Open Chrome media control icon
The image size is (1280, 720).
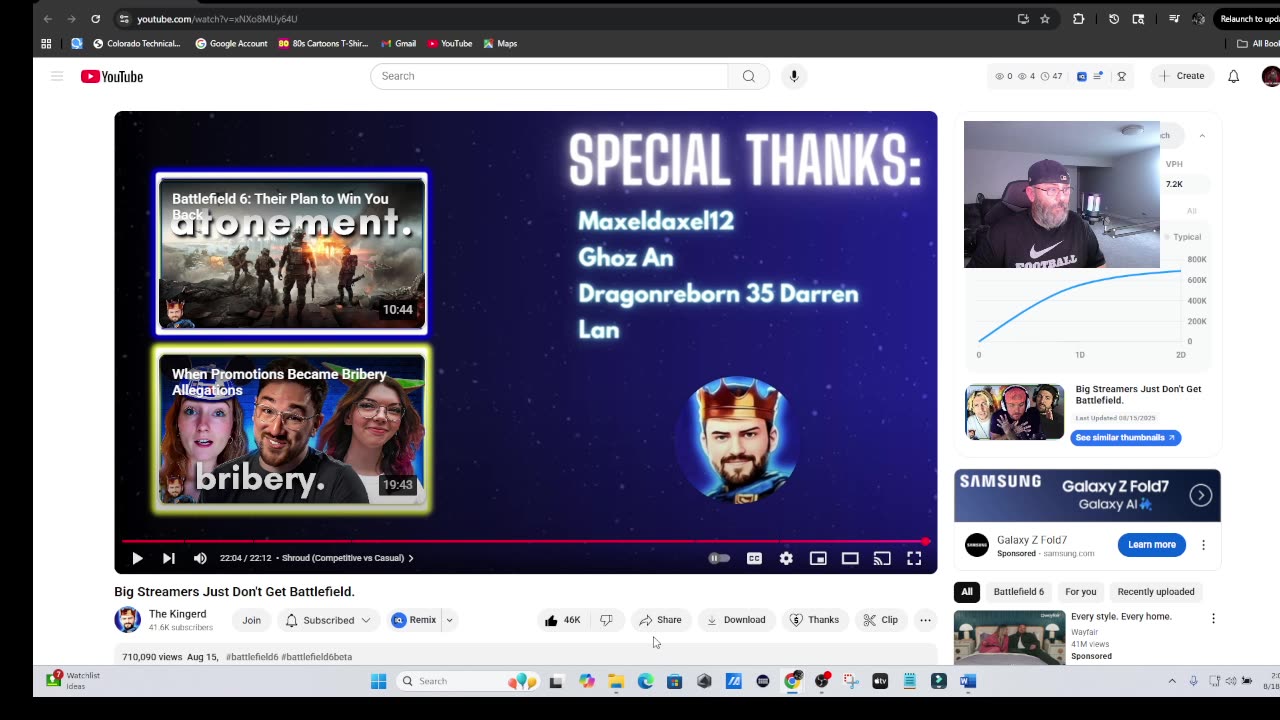[x=1174, y=19]
